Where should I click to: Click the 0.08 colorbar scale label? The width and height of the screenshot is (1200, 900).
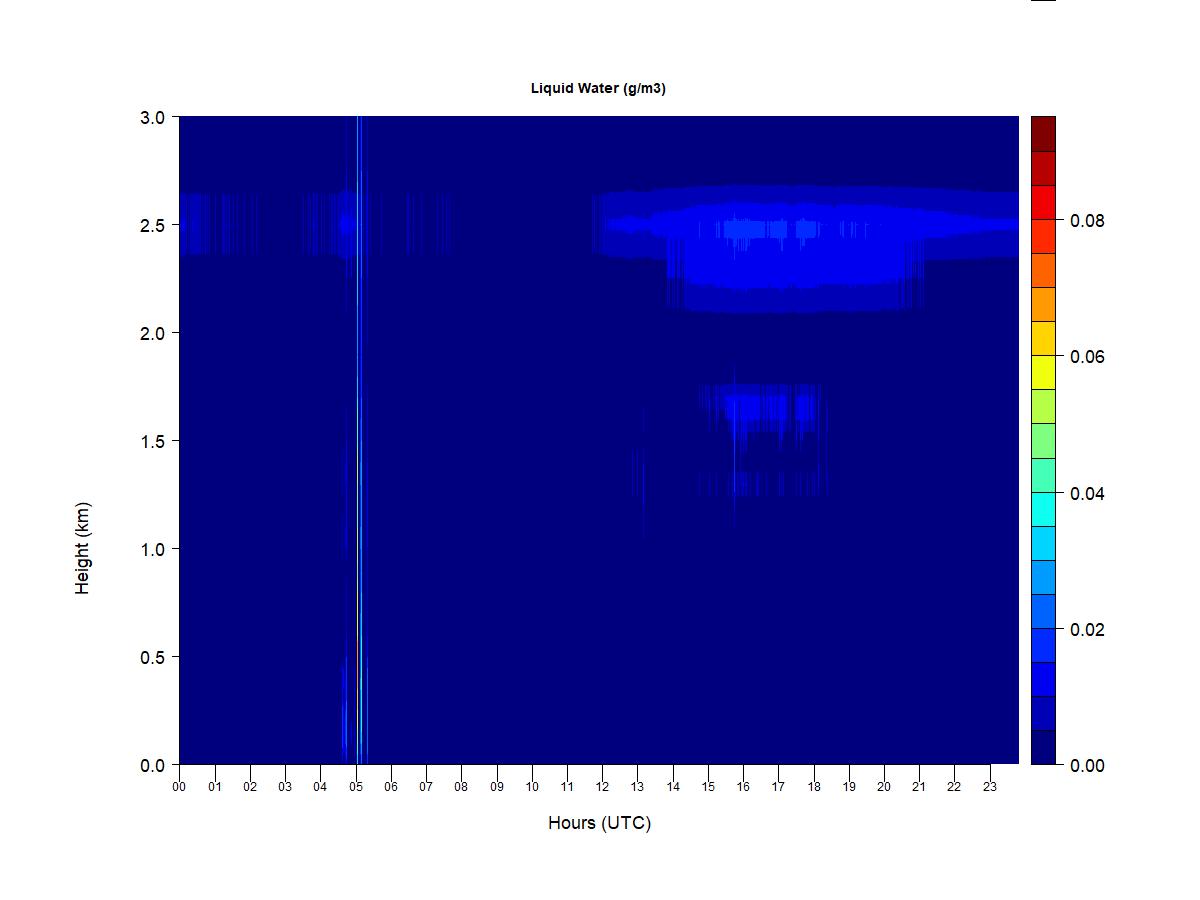(1087, 221)
